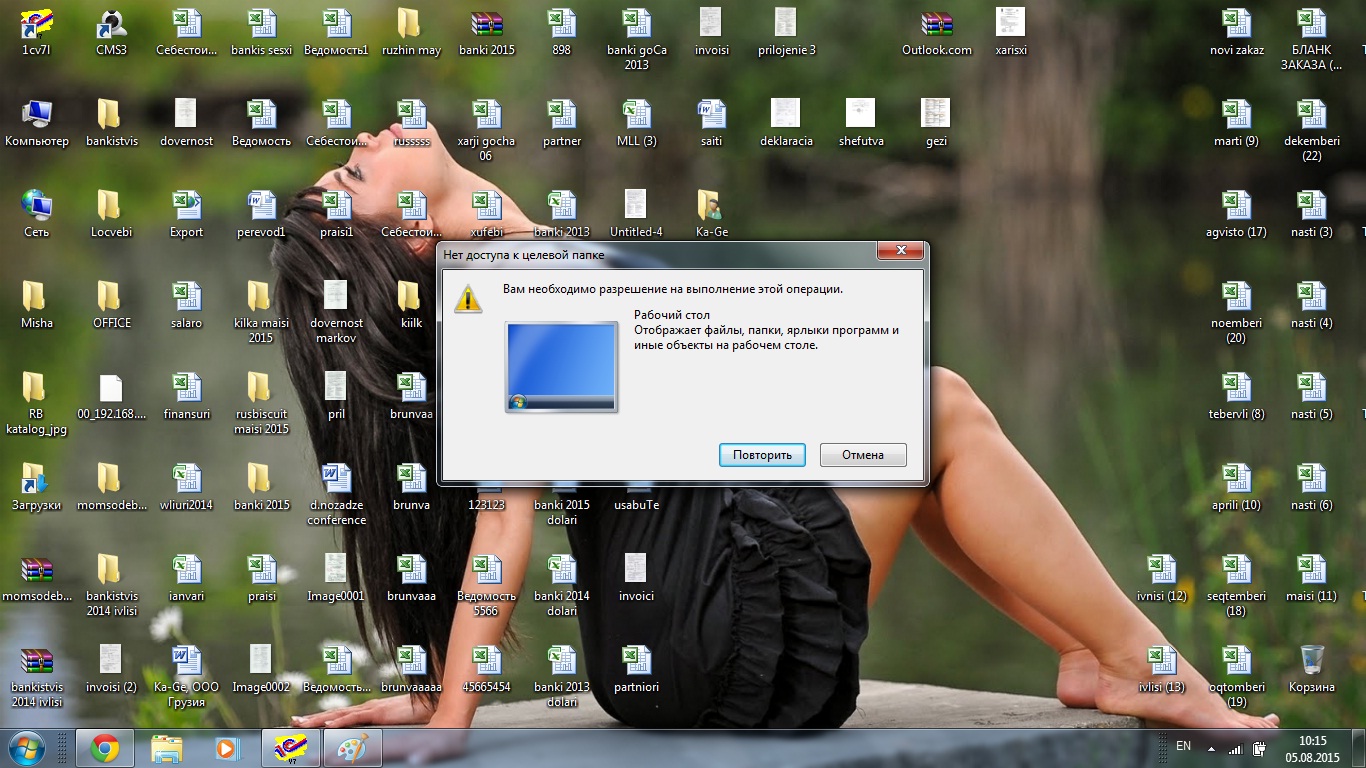Select the Locvebi folder
The height and width of the screenshot is (768, 1366).
click(x=111, y=214)
